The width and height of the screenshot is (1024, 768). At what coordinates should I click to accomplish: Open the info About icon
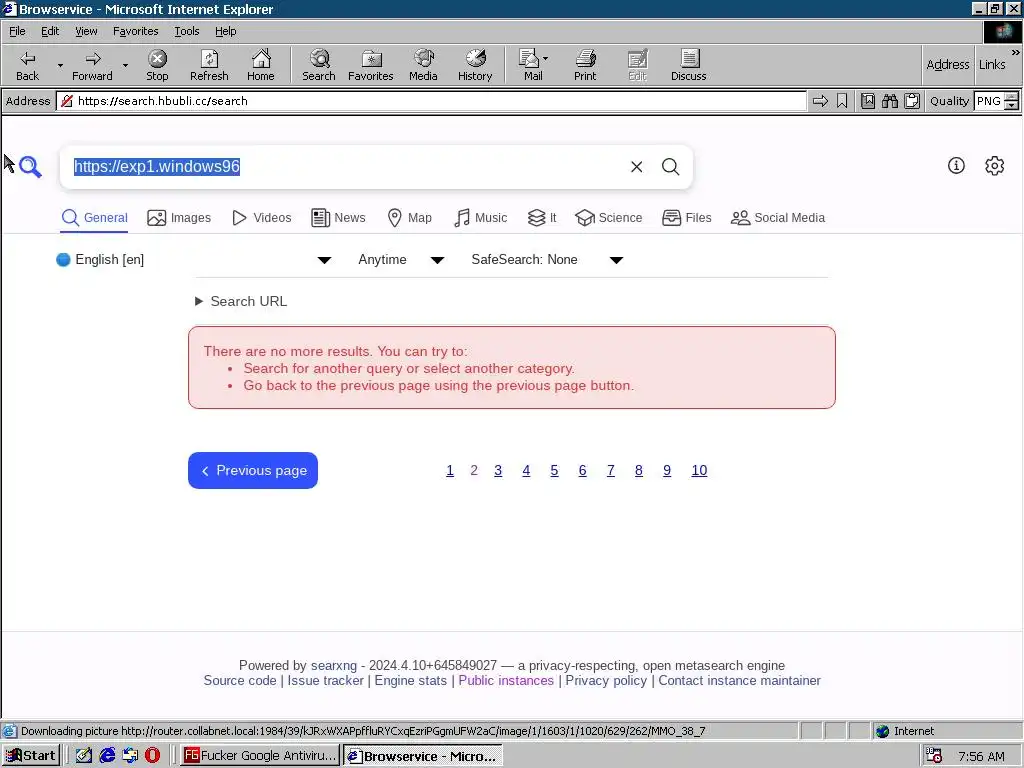(956, 166)
